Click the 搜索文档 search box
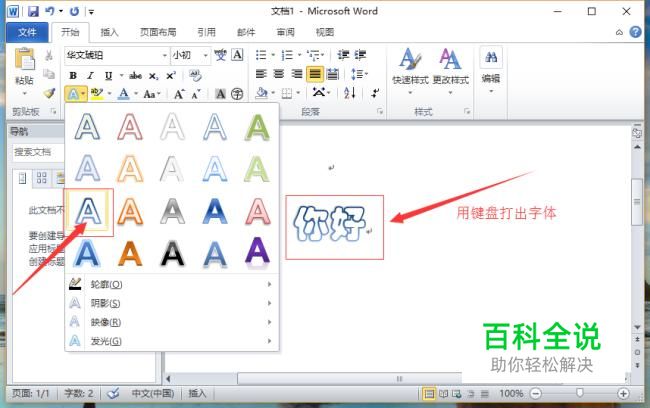Screen dimensions: 650x408 click(x=38, y=152)
